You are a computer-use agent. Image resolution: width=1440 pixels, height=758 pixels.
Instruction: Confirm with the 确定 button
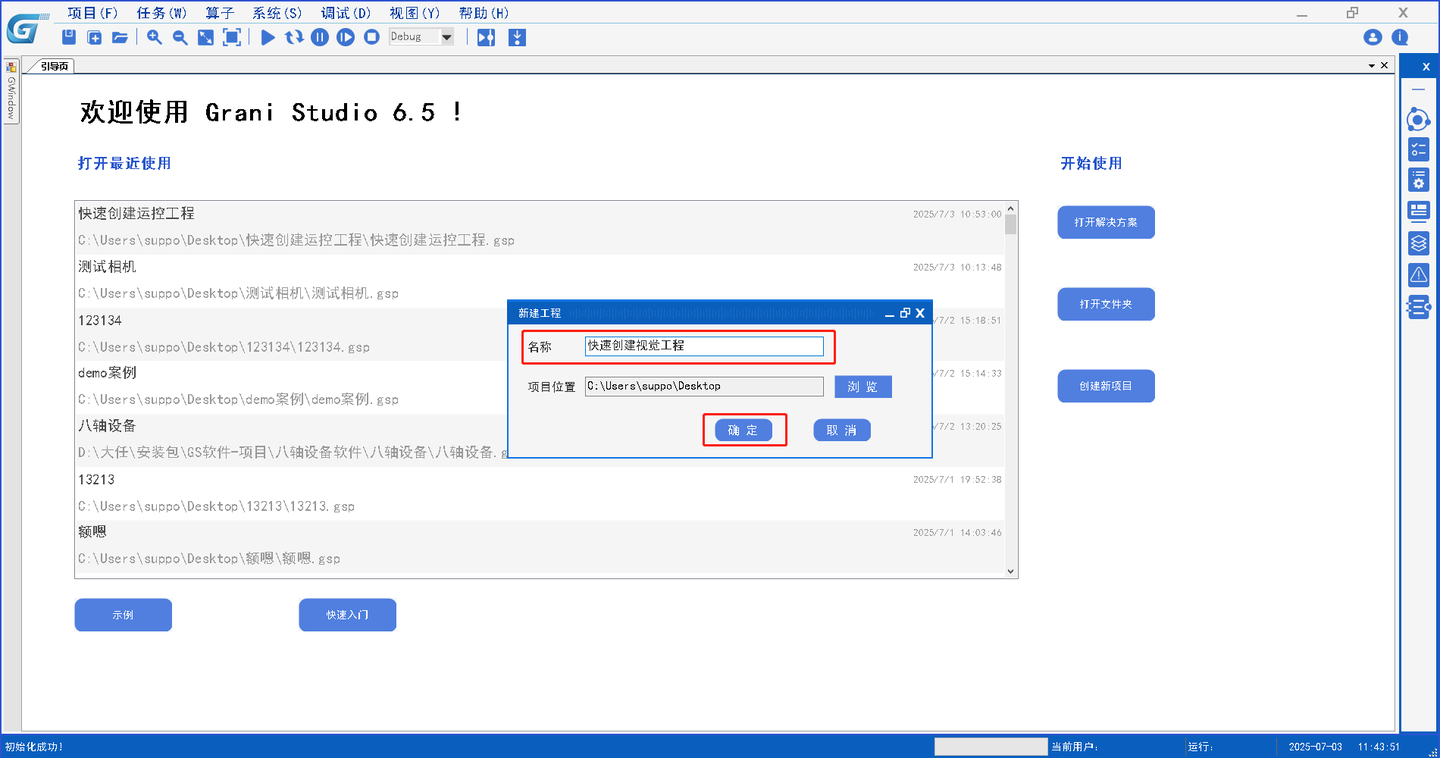(x=743, y=430)
